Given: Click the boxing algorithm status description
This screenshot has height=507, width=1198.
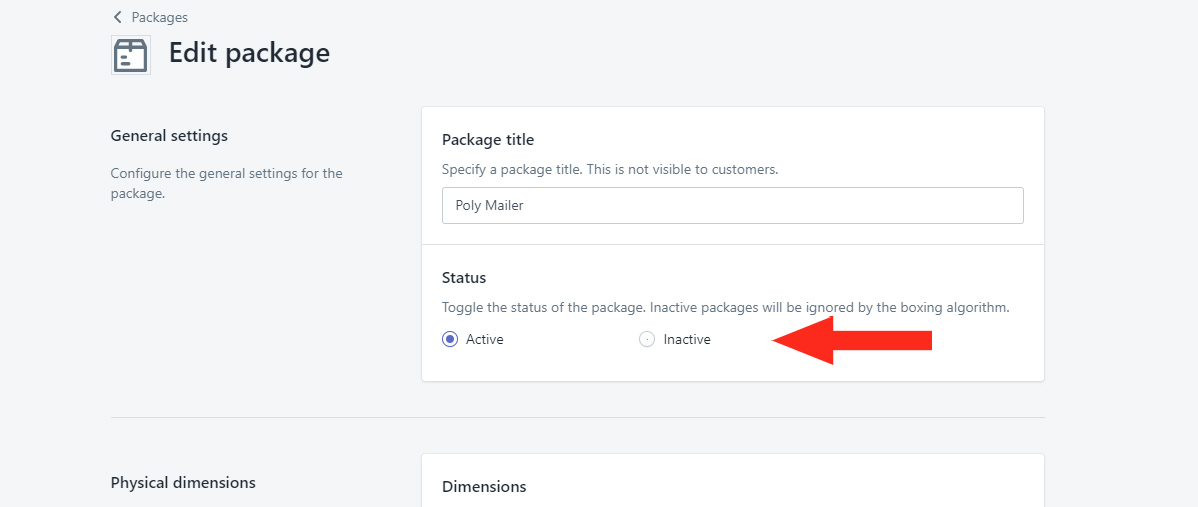Looking at the screenshot, I should tap(726, 308).
